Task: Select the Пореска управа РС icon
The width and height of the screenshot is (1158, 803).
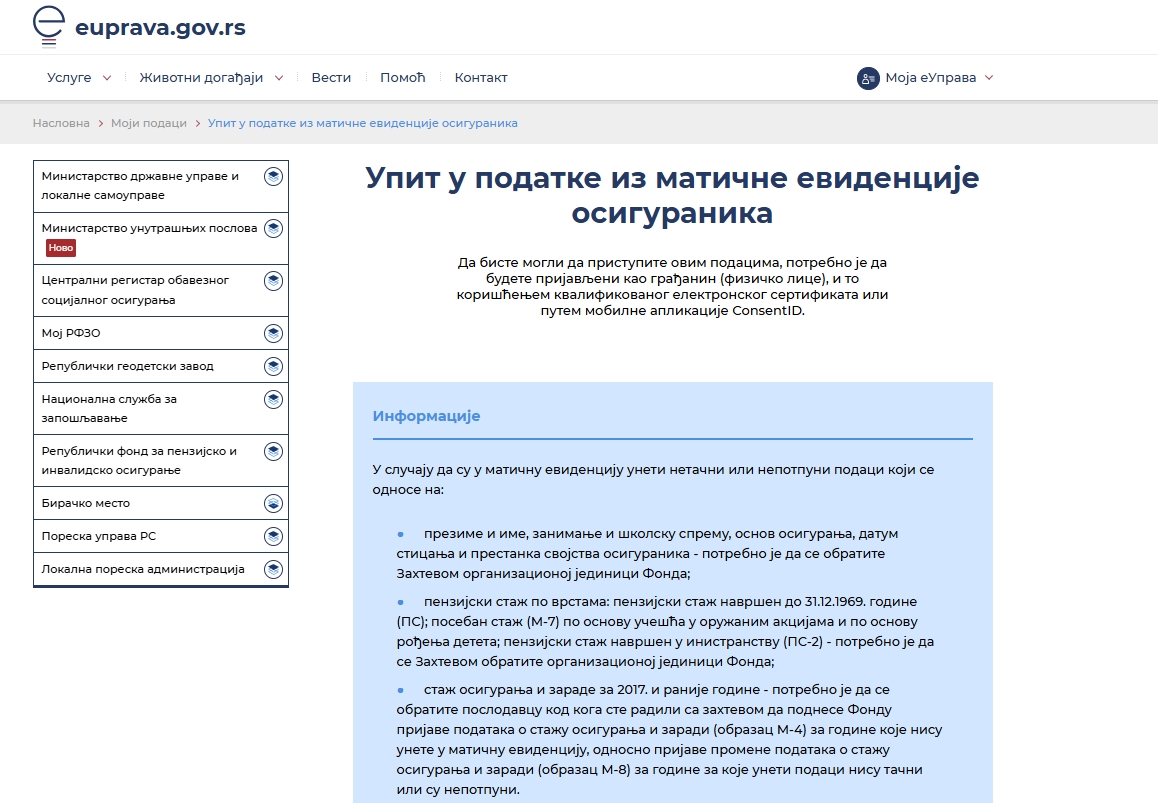Action: (x=272, y=535)
